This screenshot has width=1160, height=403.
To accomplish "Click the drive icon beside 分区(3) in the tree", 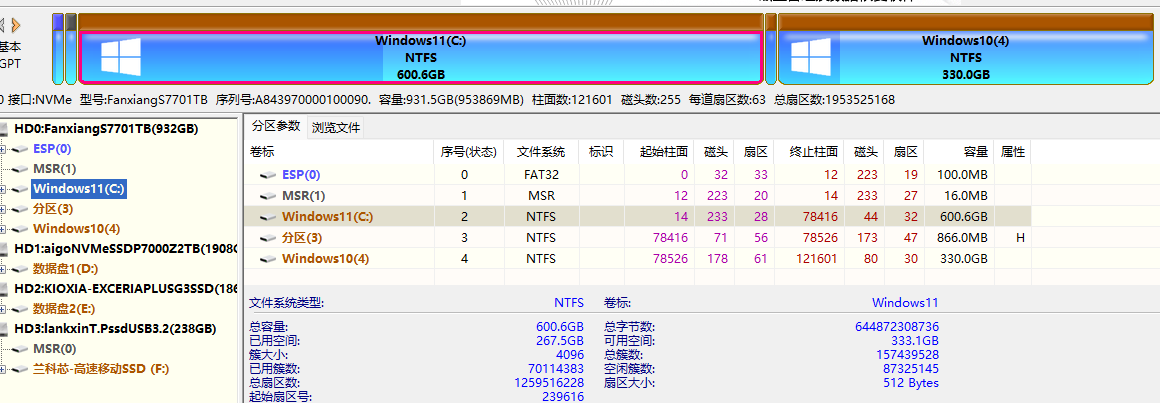I will click(x=20, y=209).
